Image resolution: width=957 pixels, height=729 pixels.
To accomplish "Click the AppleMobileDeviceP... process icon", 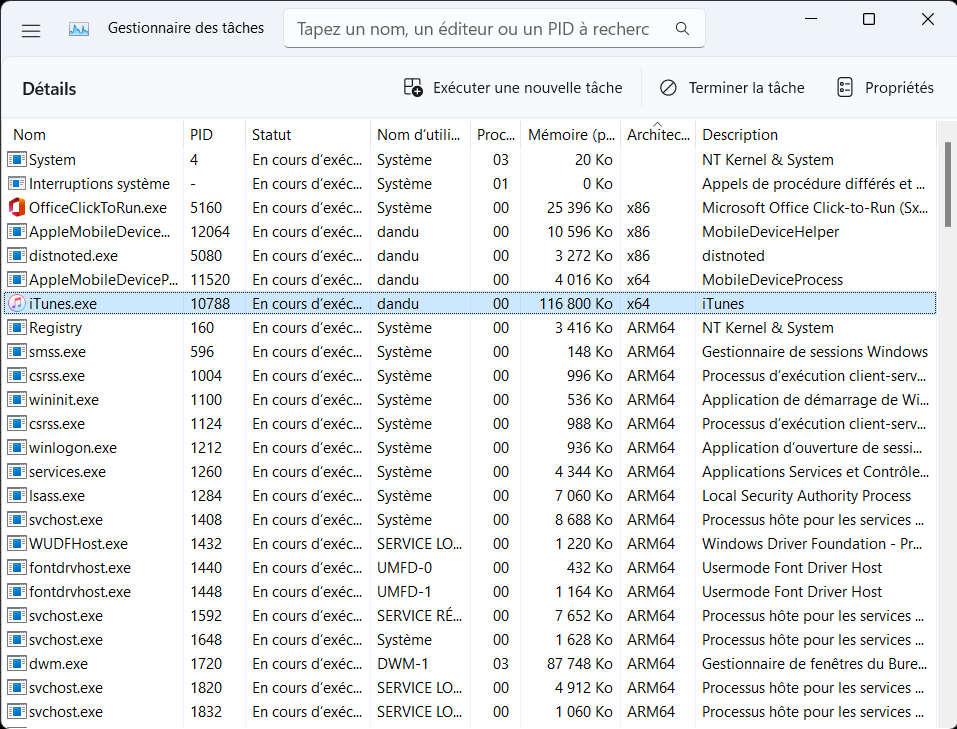I will click(16, 280).
